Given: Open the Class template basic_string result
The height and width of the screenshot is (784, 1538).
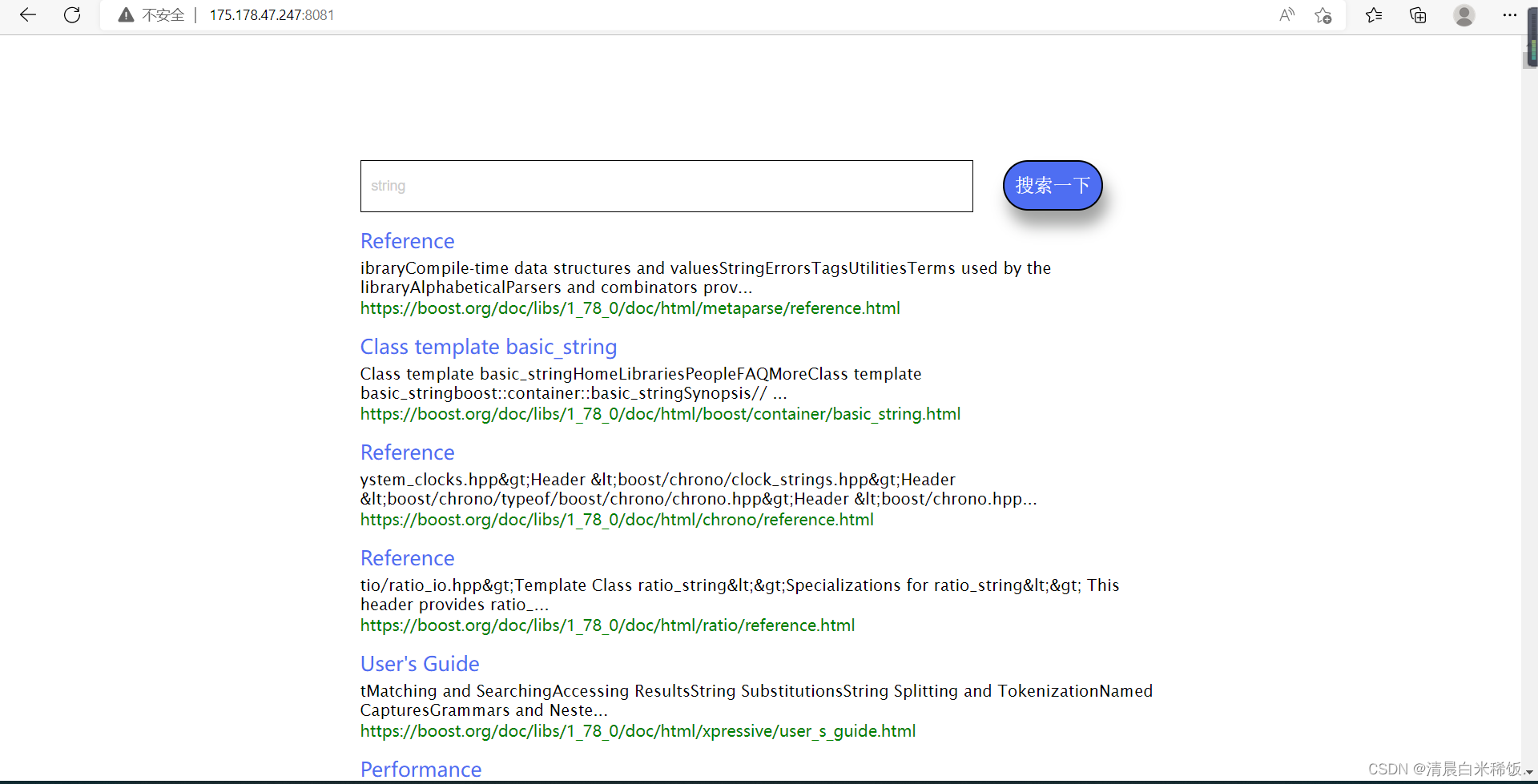Looking at the screenshot, I should [x=488, y=347].
